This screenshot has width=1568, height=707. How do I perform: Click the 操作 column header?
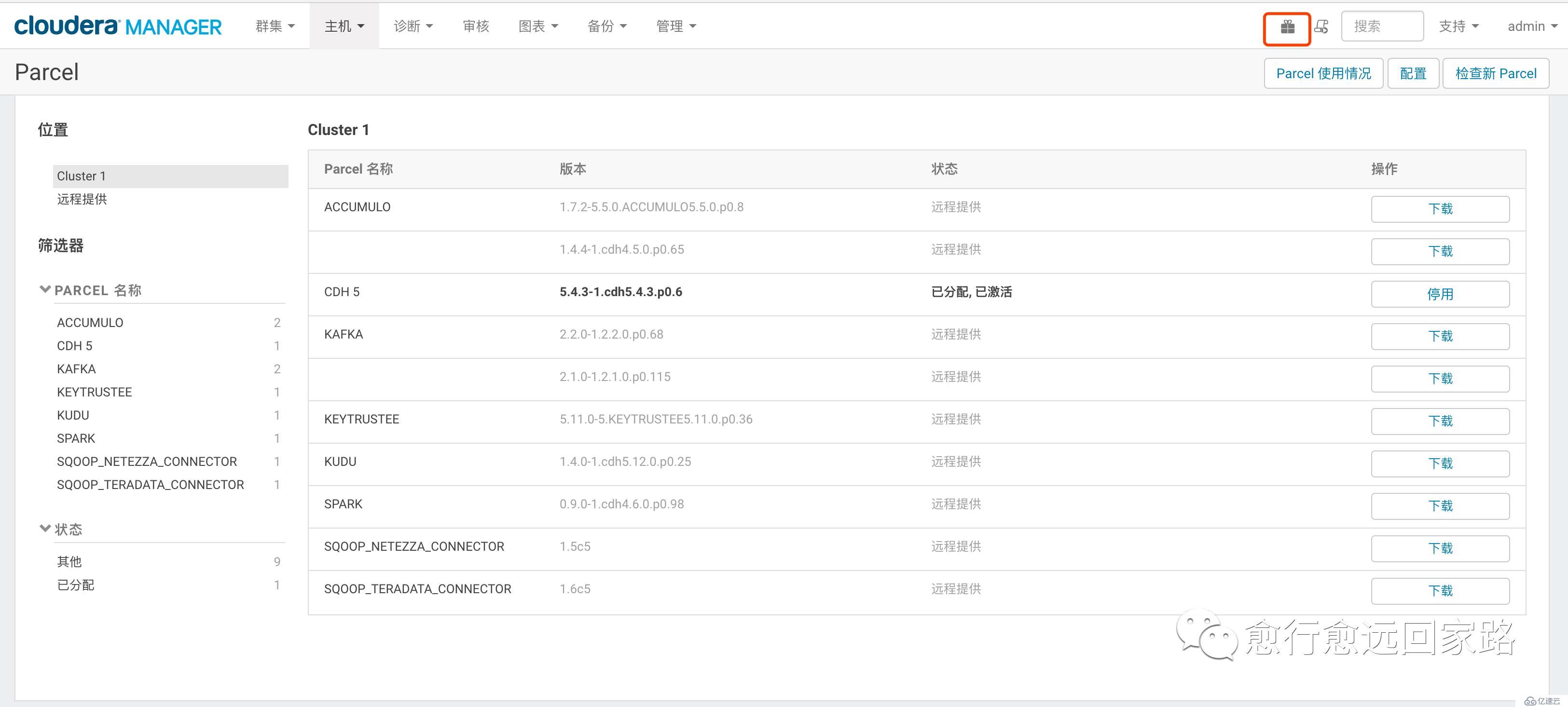click(x=1384, y=169)
